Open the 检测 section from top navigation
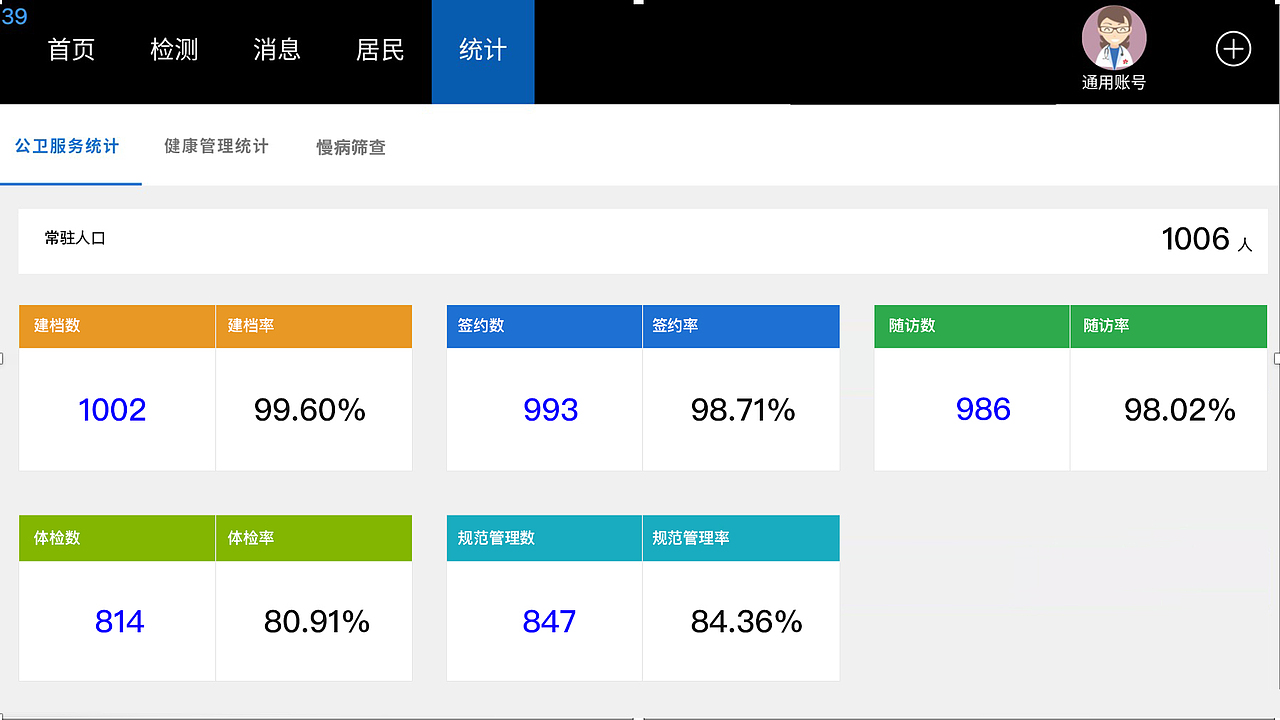Image resolution: width=1280 pixels, height=720 pixels. pyautogui.click(x=174, y=50)
